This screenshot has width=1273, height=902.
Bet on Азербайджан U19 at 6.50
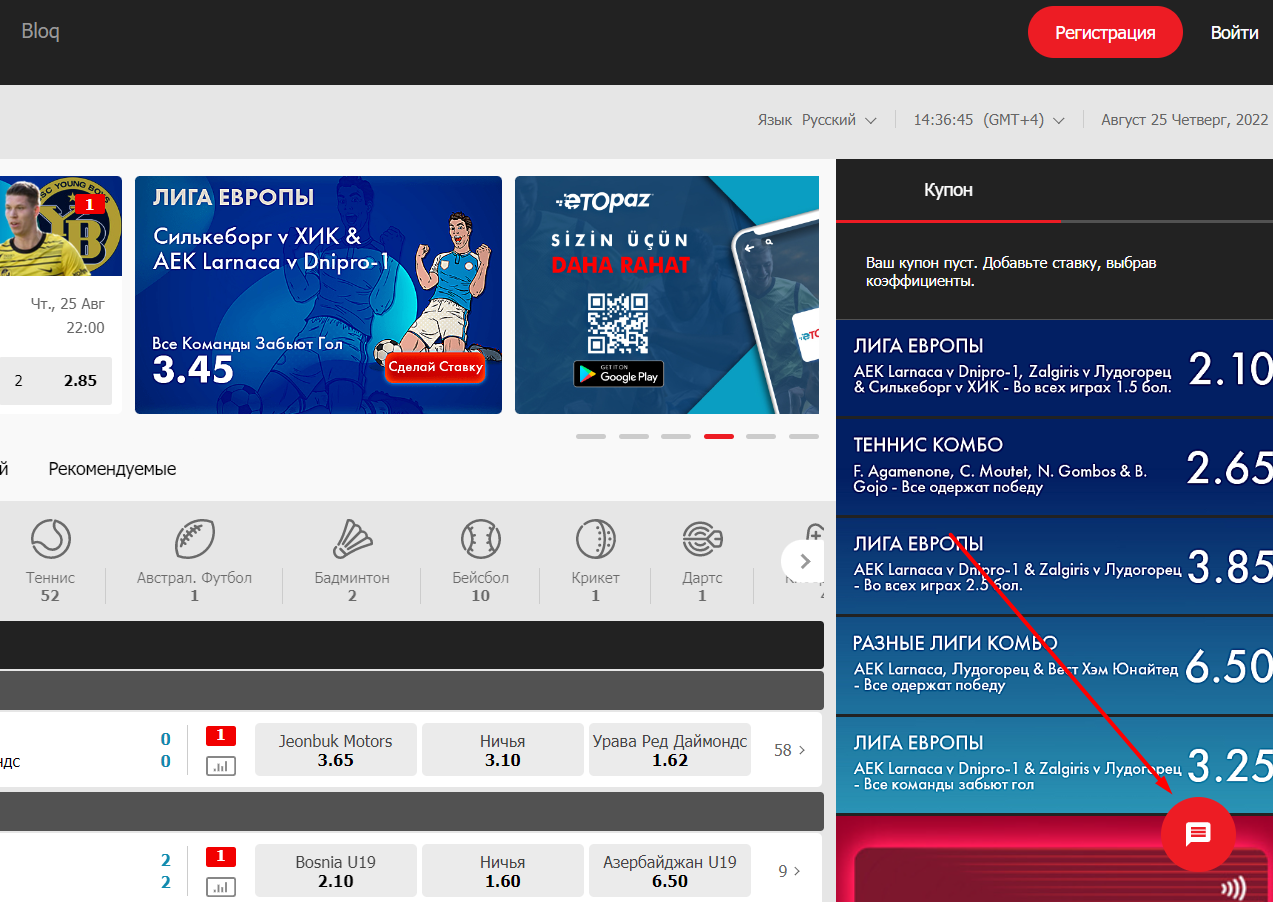(669, 871)
